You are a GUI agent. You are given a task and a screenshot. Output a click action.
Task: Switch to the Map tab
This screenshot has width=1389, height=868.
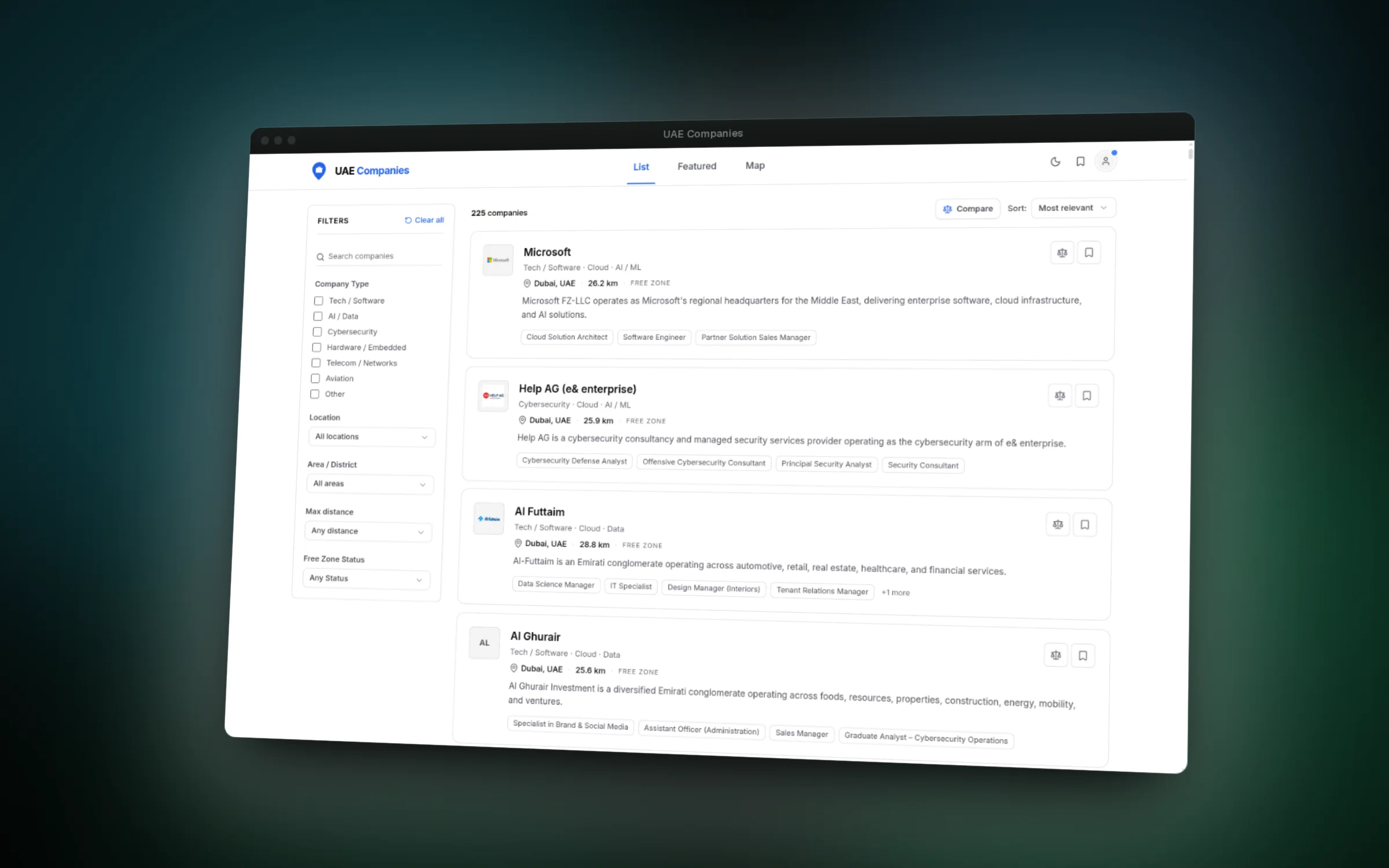tap(755, 165)
